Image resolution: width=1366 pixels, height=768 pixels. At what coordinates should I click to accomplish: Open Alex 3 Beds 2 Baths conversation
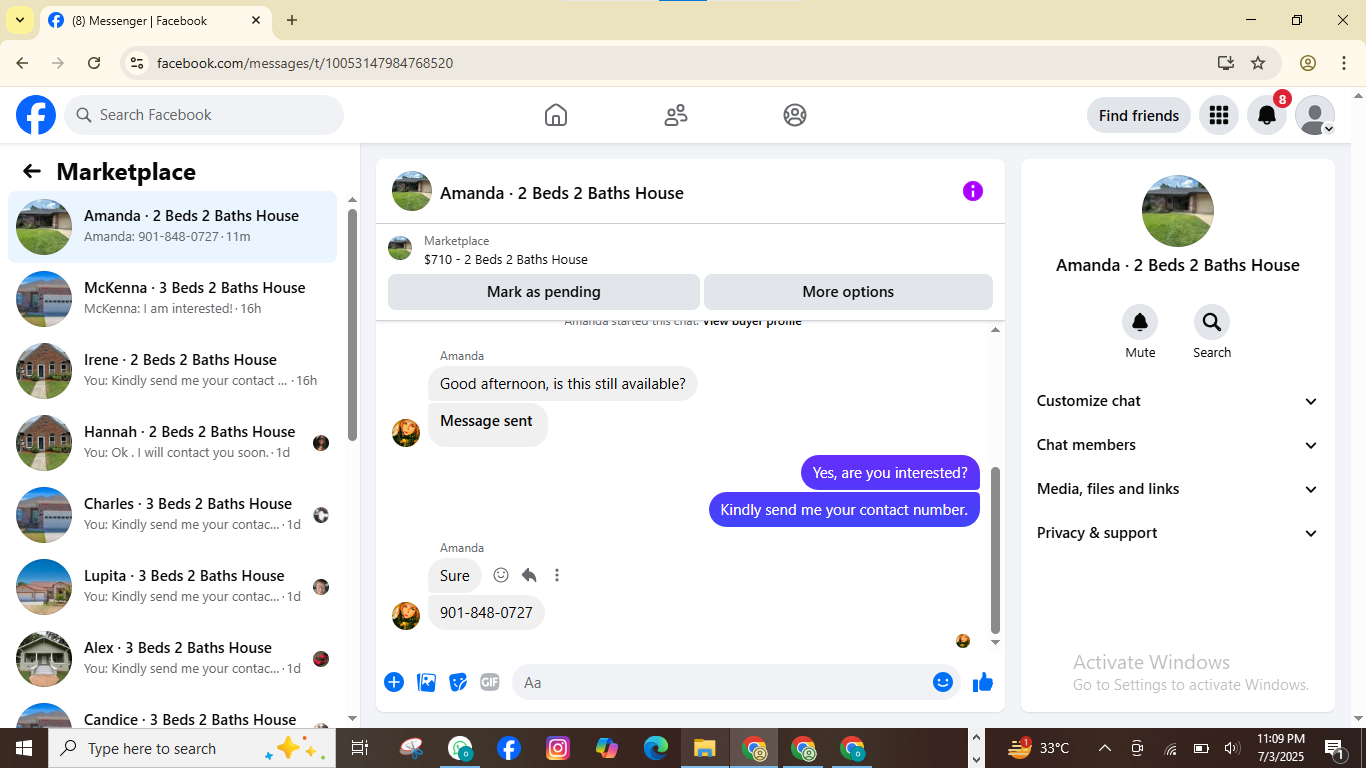pyautogui.click(x=173, y=659)
